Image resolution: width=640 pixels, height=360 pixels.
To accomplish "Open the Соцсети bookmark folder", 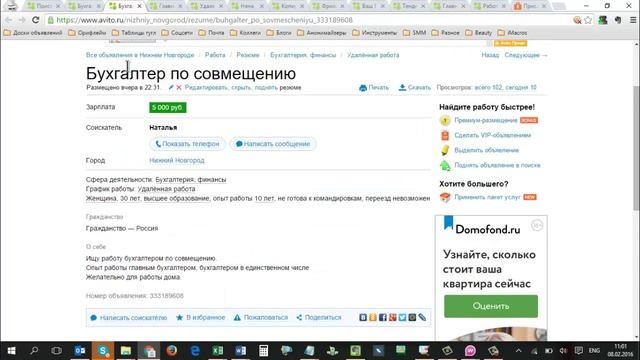I will 177,33.
